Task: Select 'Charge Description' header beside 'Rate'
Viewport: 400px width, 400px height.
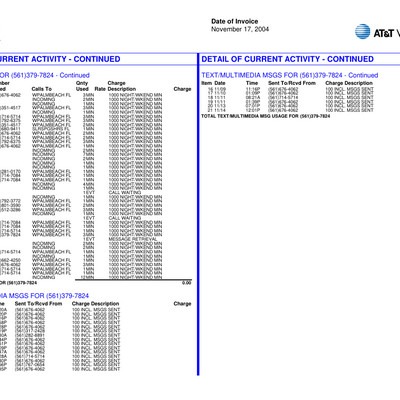Action: click(122, 86)
